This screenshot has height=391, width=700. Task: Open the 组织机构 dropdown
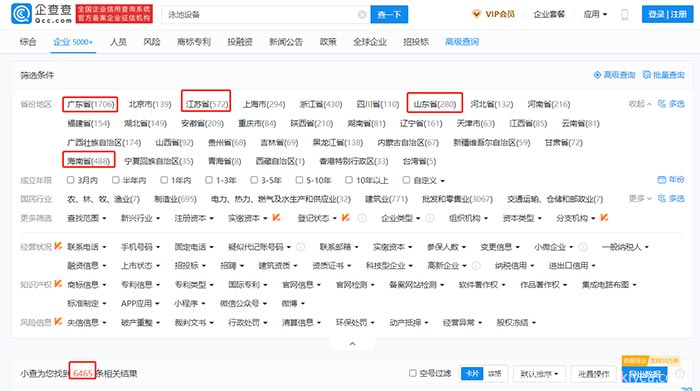point(468,218)
